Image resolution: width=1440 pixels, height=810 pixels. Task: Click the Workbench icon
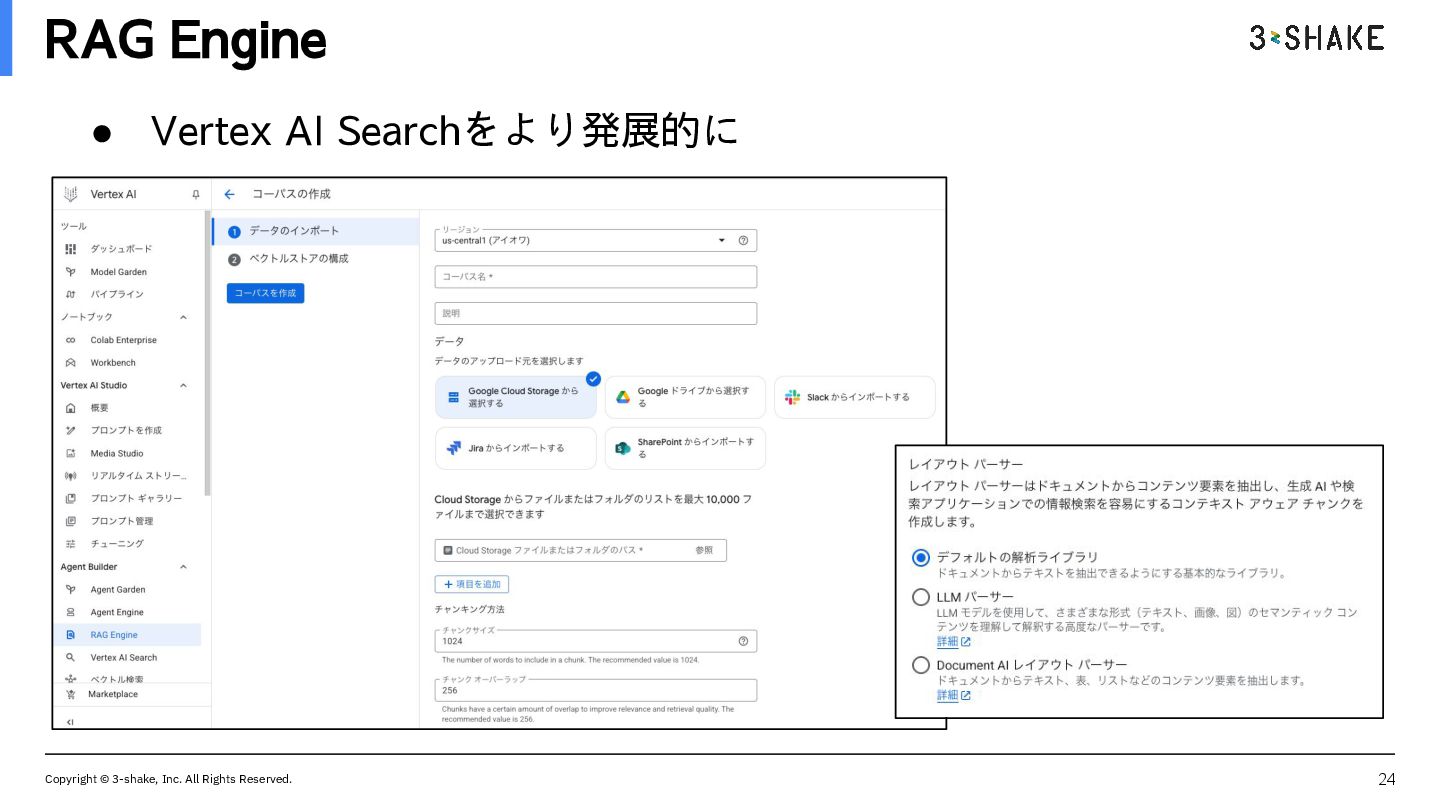(70, 363)
